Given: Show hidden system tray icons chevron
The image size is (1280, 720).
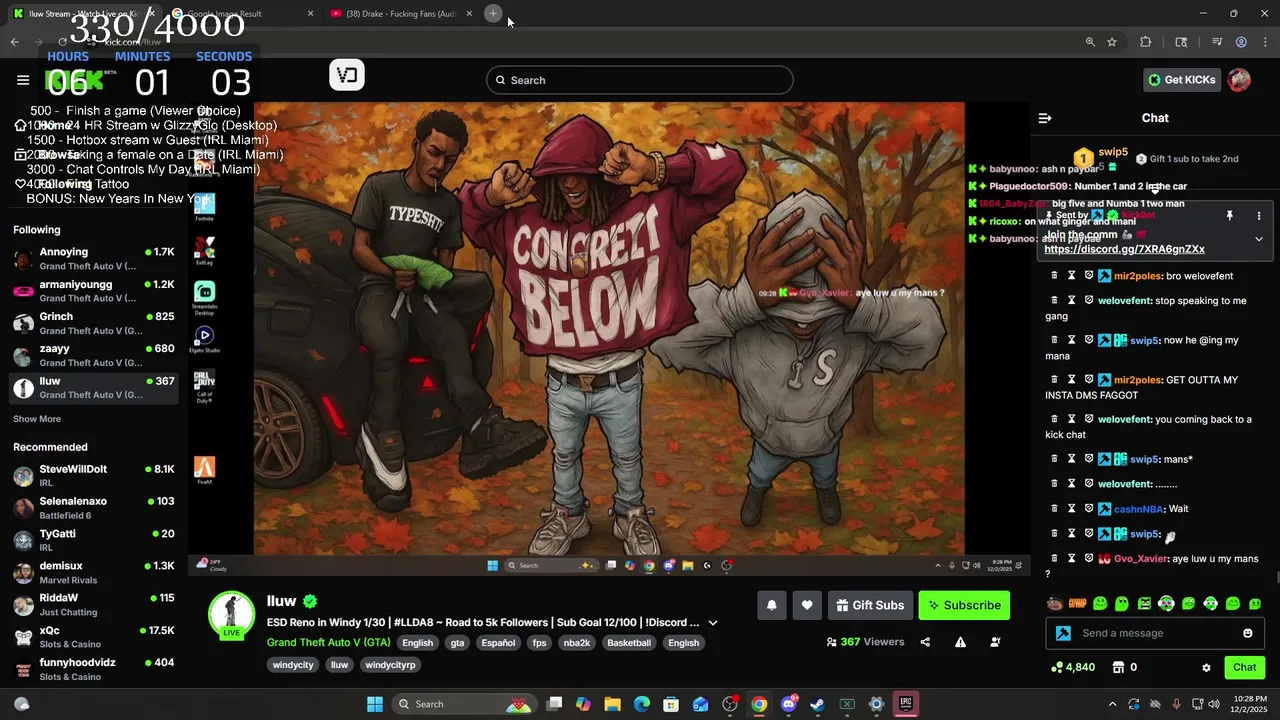Looking at the screenshot, I should [x=1112, y=704].
